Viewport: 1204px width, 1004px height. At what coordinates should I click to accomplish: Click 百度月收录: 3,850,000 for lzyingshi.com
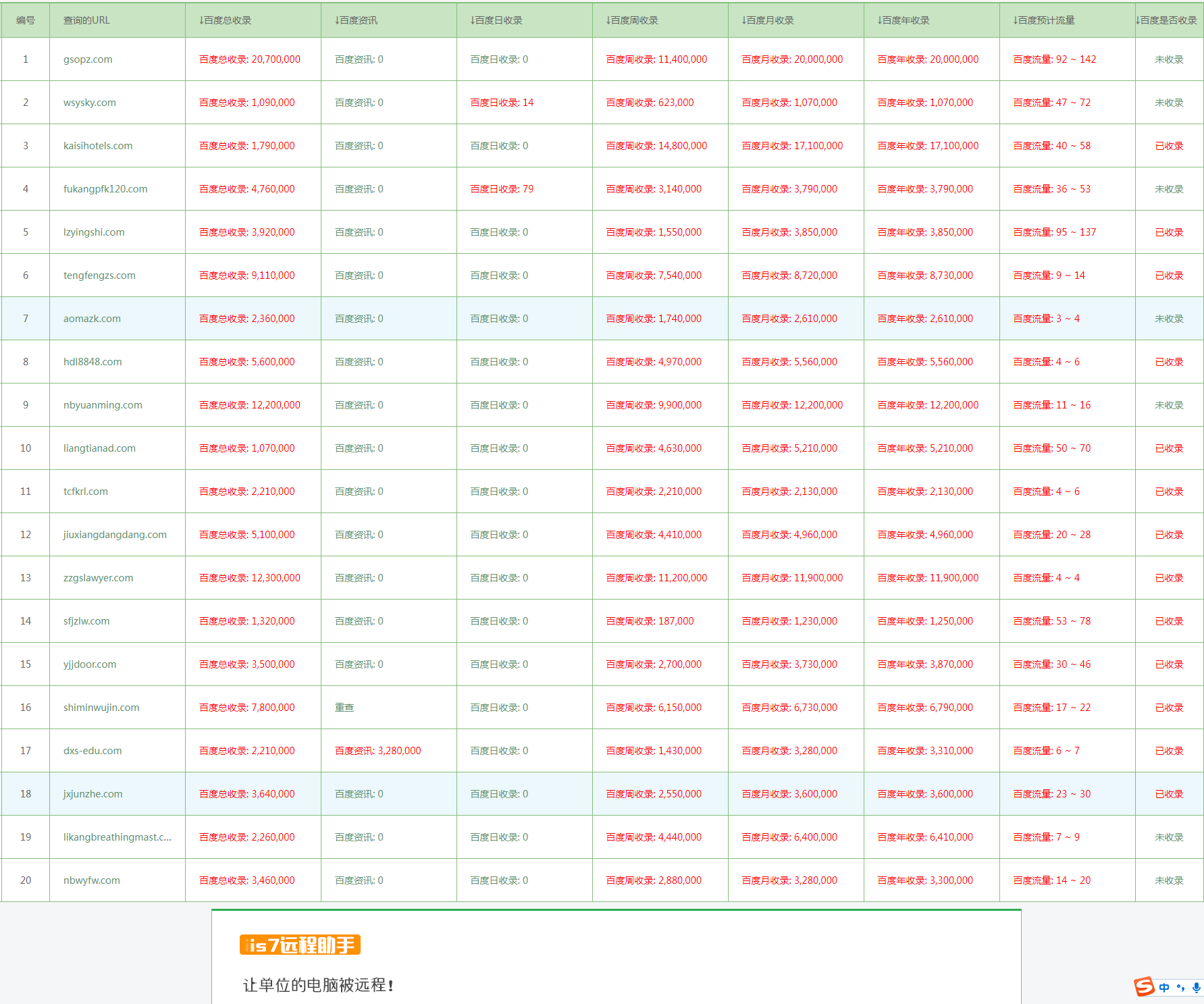[789, 232]
